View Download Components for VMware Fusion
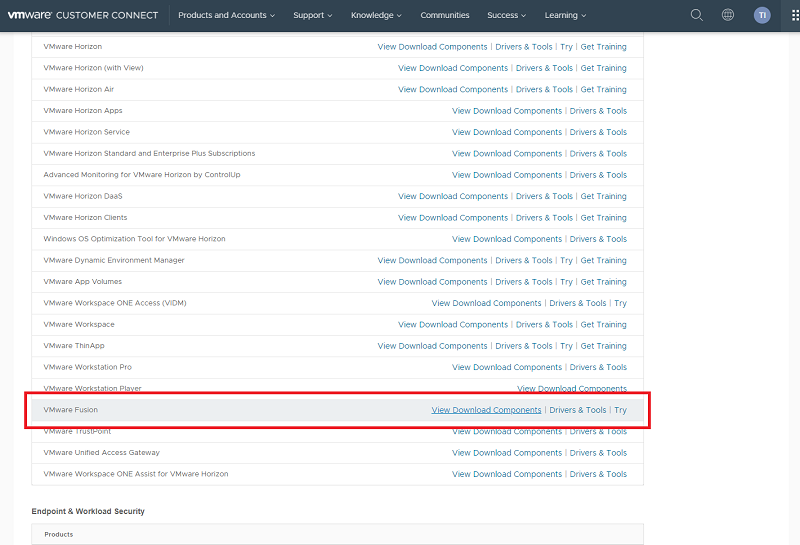This screenshot has width=800, height=545. coord(486,410)
